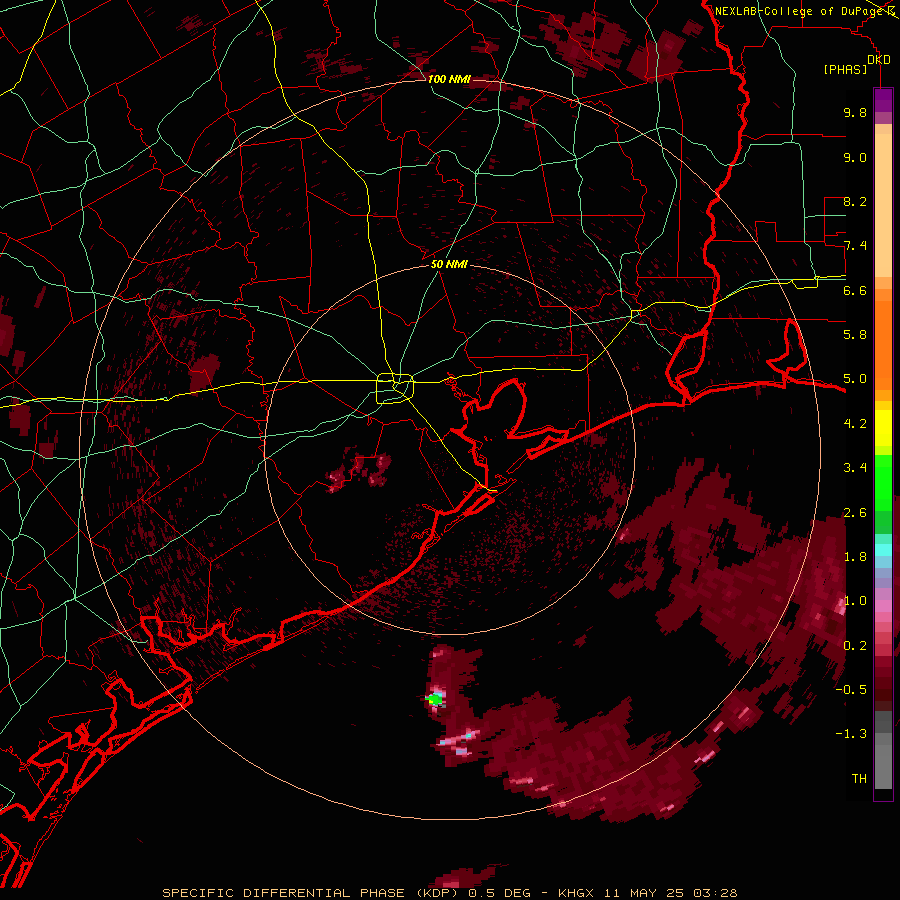Click the green high-KDP core in the offshore storm
Image resolution: width=900 pixels, height=900 pixels.
435,699
